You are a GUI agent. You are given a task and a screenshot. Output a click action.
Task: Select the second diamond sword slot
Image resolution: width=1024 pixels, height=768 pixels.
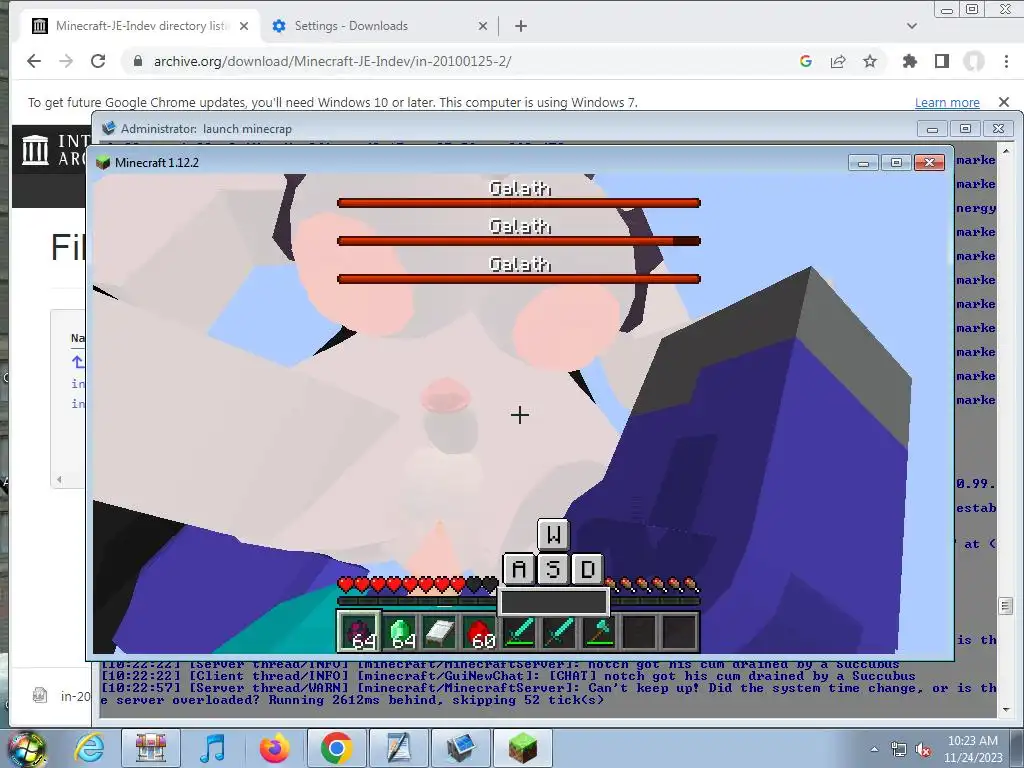point(559,632)
